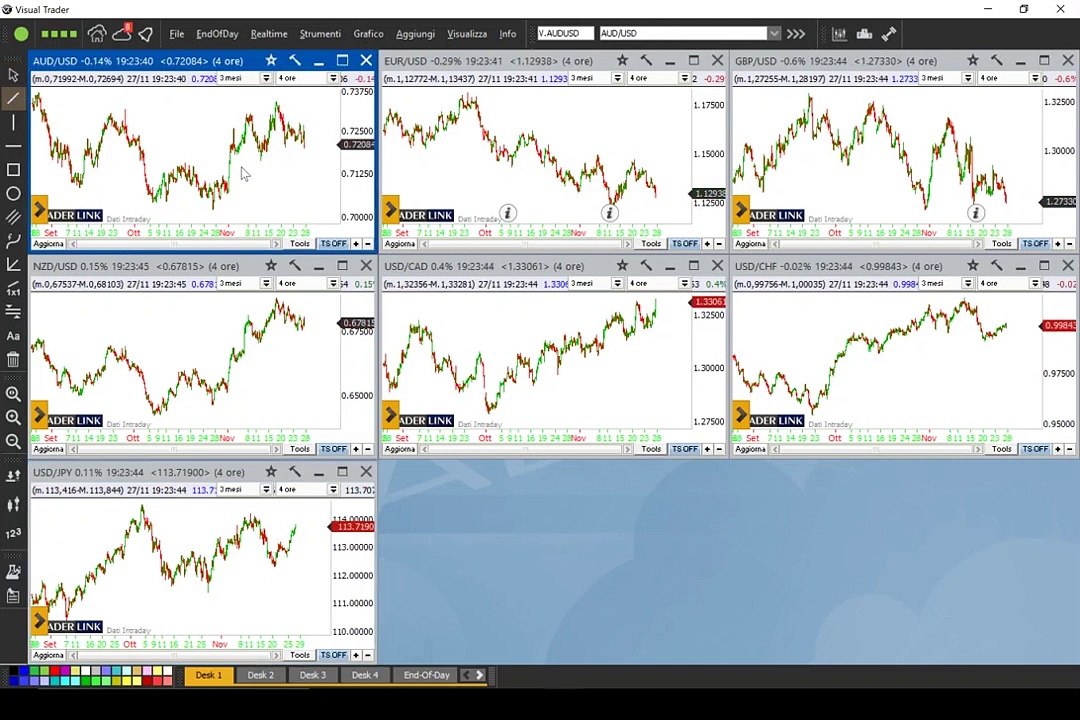Screen dimensions: 1080x720
Task: Open the 3 mesi dropdown on USD/CHF chart
Action: pos(968,284)
